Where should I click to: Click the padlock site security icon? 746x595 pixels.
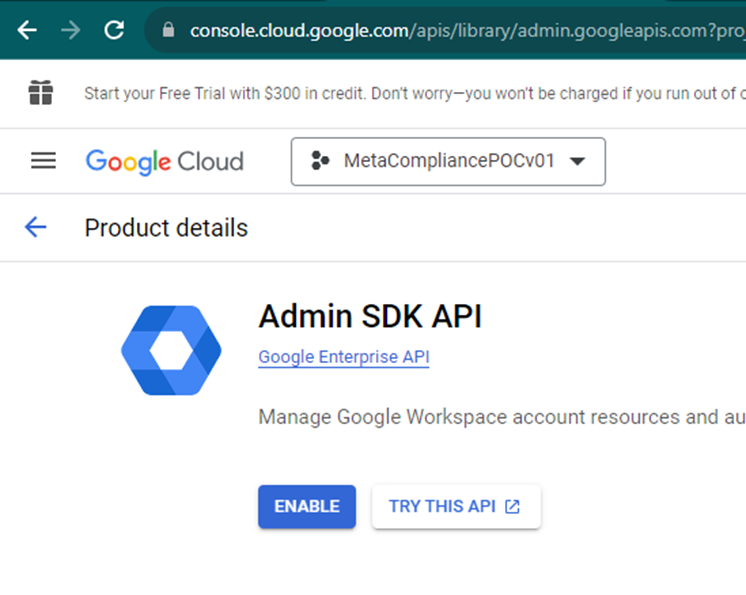(x=168, y=30)
